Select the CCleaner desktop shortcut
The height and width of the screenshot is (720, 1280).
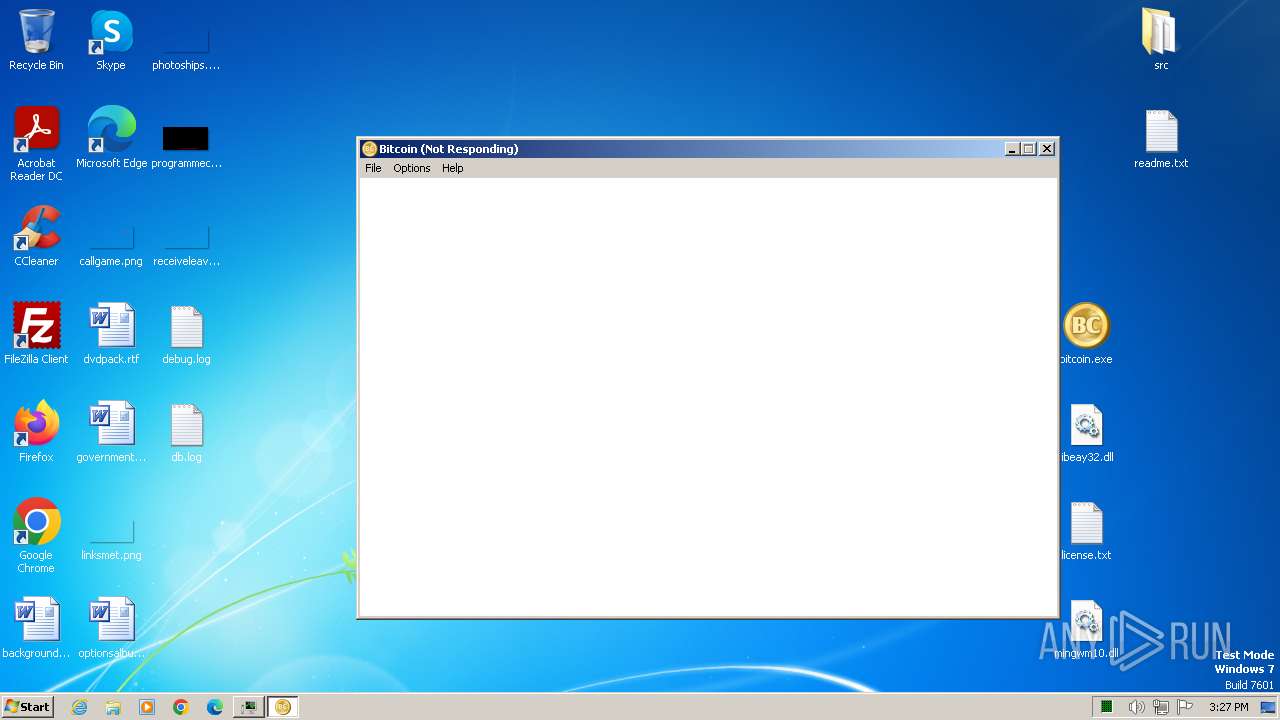(36, 236)
